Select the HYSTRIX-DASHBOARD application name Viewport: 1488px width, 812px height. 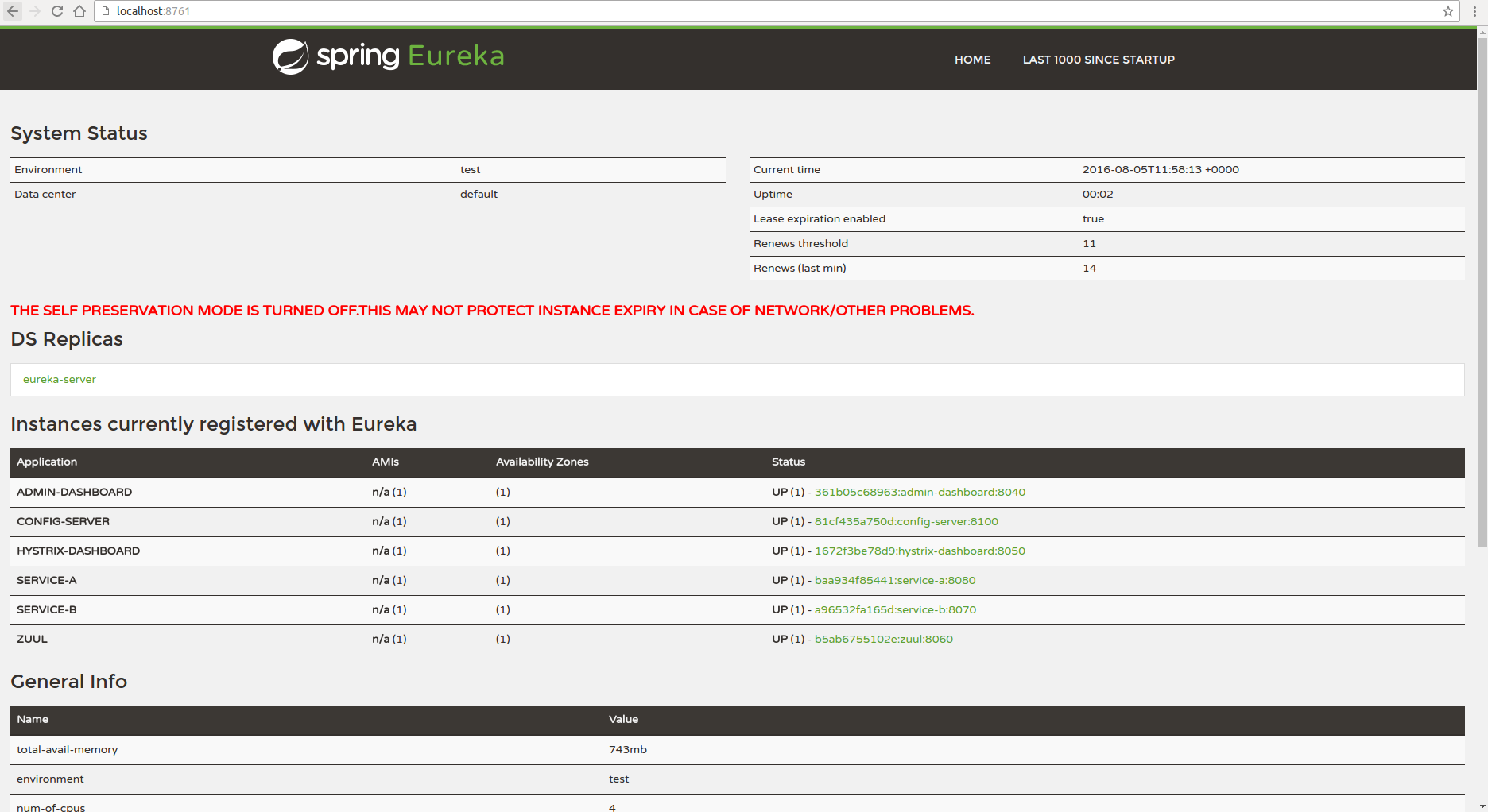(78, 551)
